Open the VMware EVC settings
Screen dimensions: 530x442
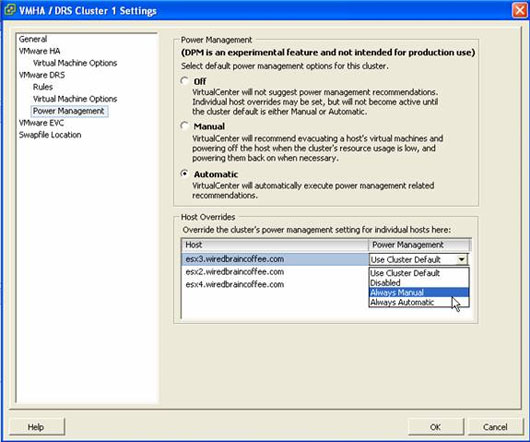coord(41,123)
